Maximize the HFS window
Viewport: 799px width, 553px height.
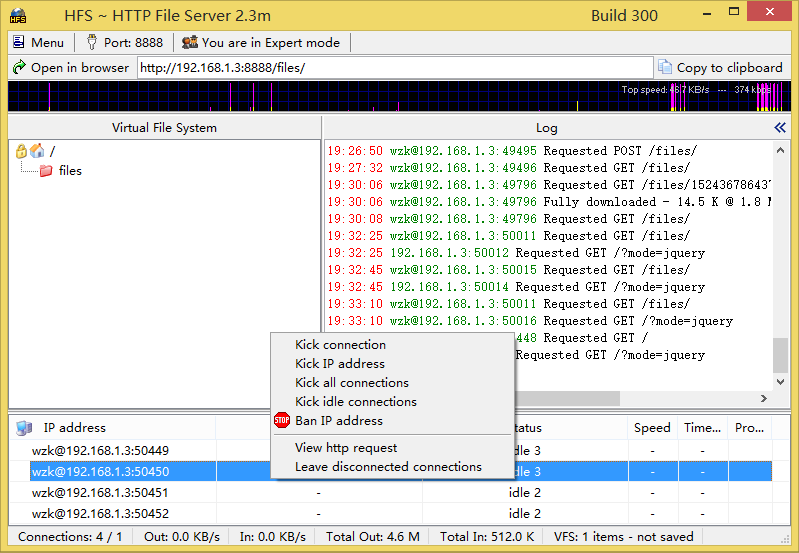pos(734,12)
